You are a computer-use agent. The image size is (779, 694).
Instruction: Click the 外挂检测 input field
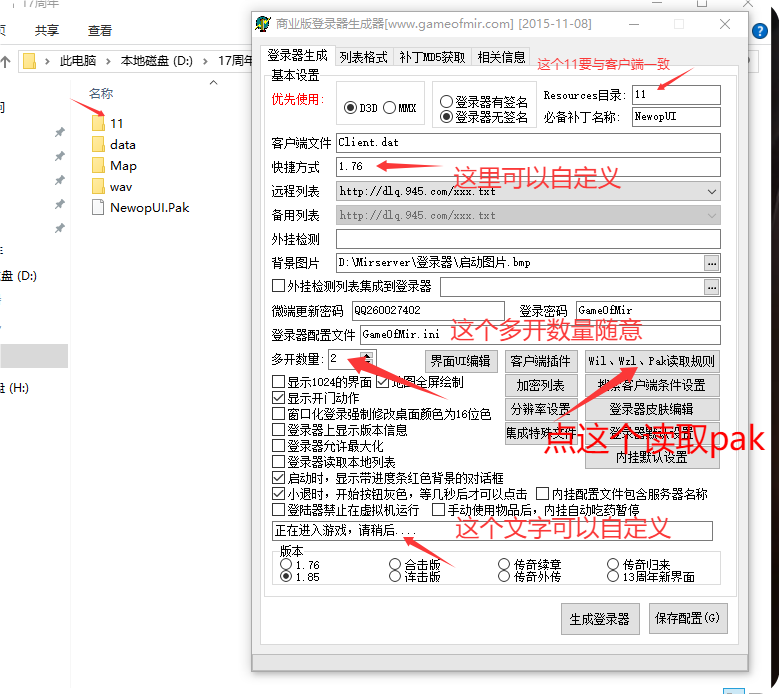pyautogui.click(x=528, y=239)
